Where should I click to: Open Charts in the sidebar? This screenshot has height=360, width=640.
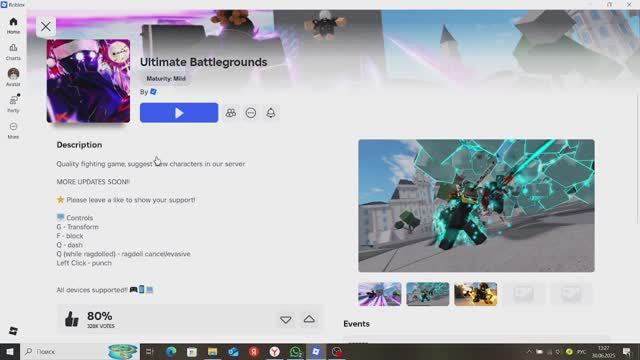click(x=13, y=52)
